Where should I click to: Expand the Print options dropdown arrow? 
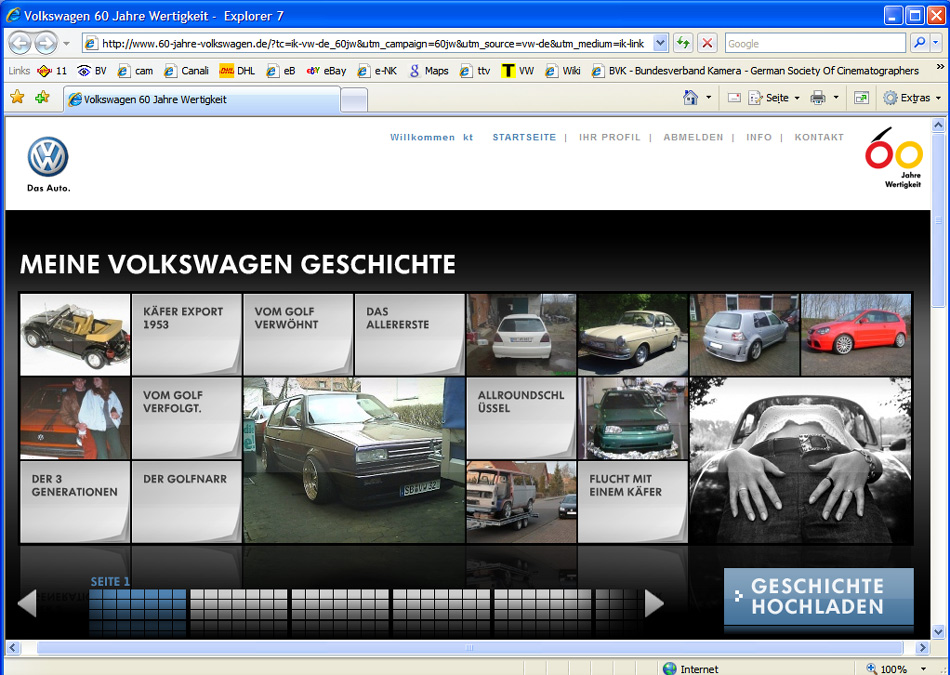[836, 98]
